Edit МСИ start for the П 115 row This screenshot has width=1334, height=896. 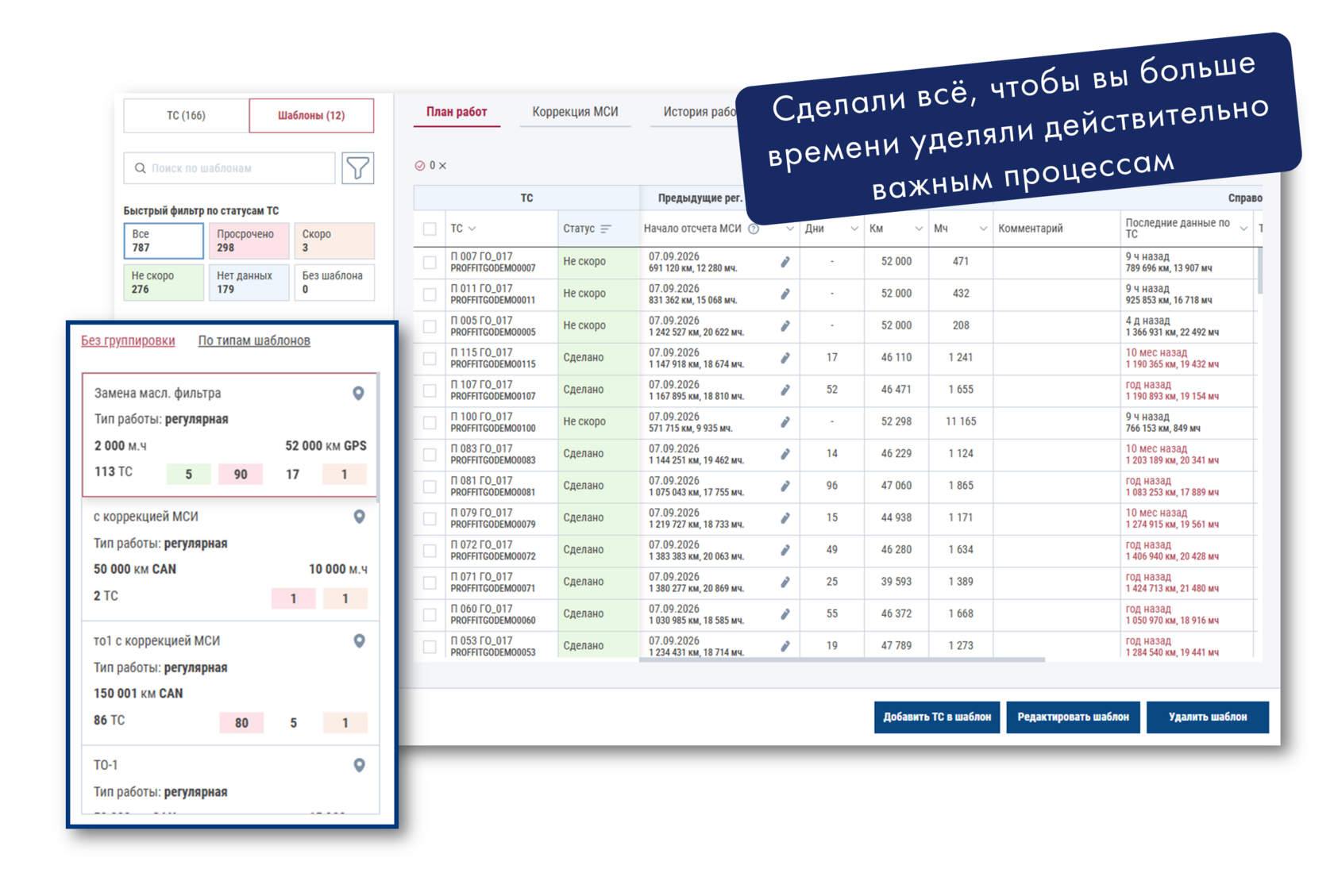[x=785, y=358]
